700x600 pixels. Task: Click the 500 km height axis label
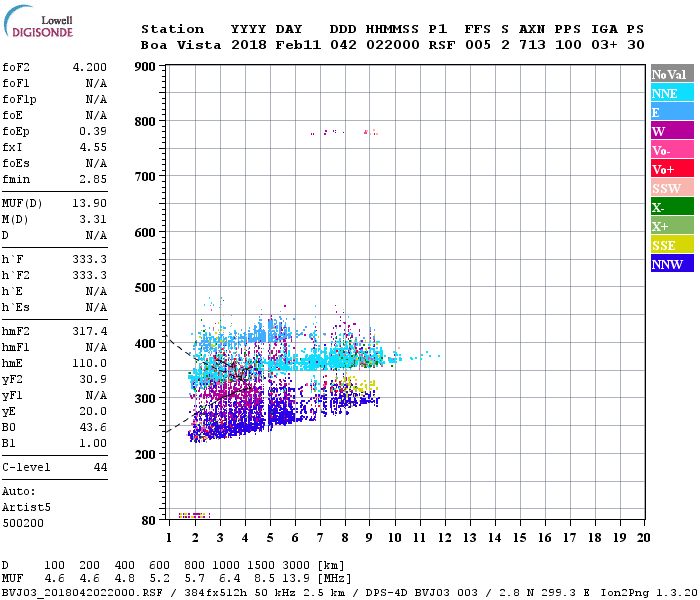(145, 288)
